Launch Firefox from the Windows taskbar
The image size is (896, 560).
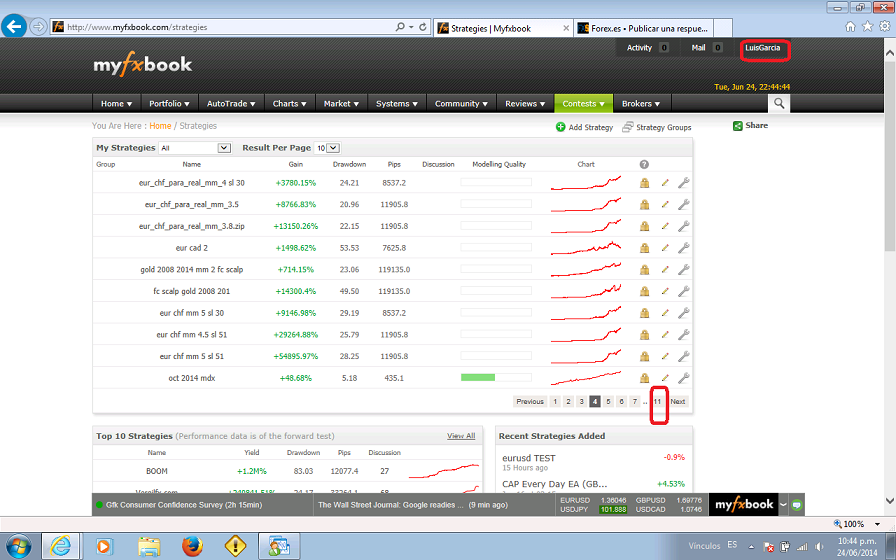pyautogui.click(x=192, y=545)
